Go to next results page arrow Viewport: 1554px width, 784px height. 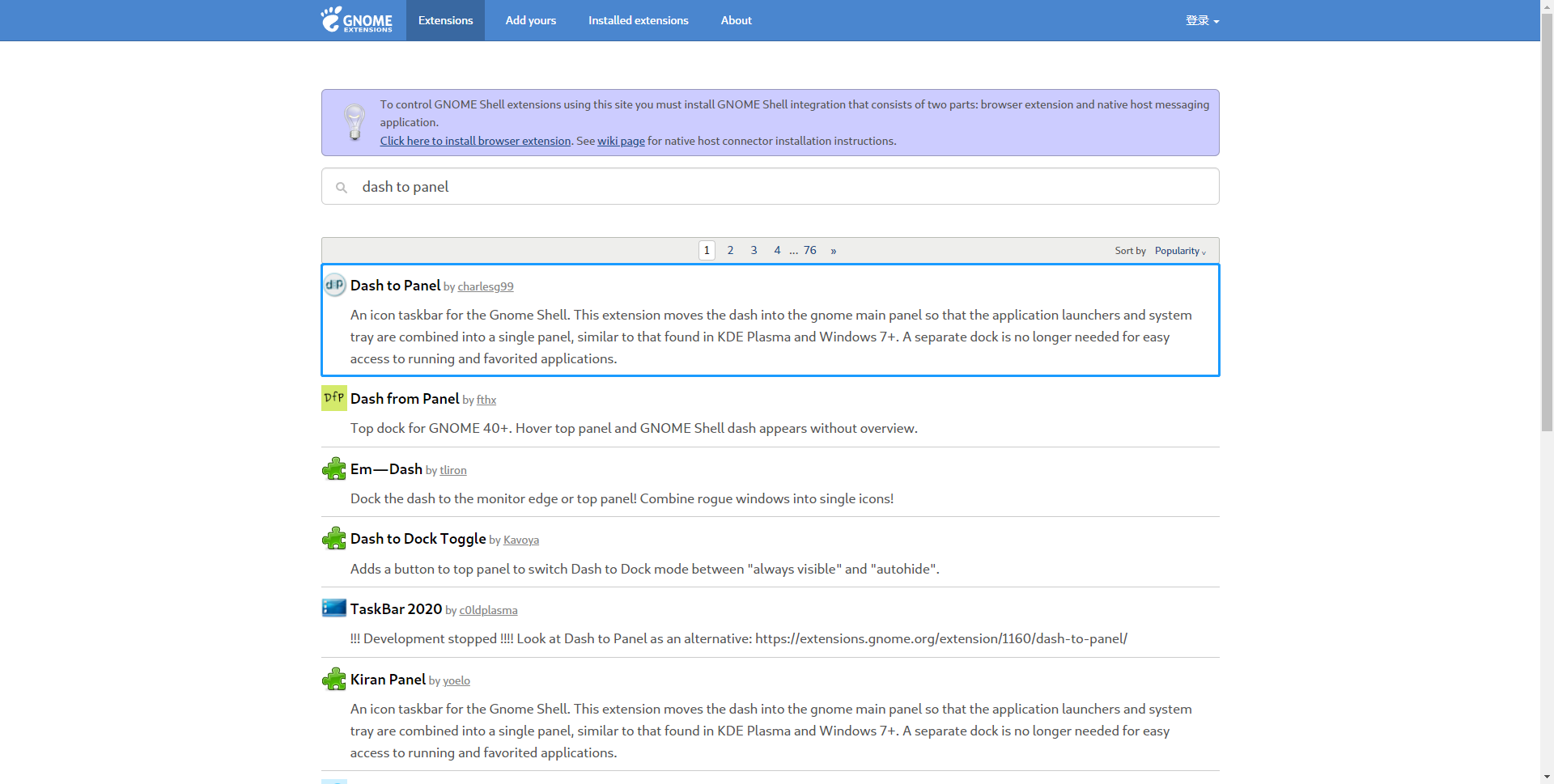pos(833,251)
